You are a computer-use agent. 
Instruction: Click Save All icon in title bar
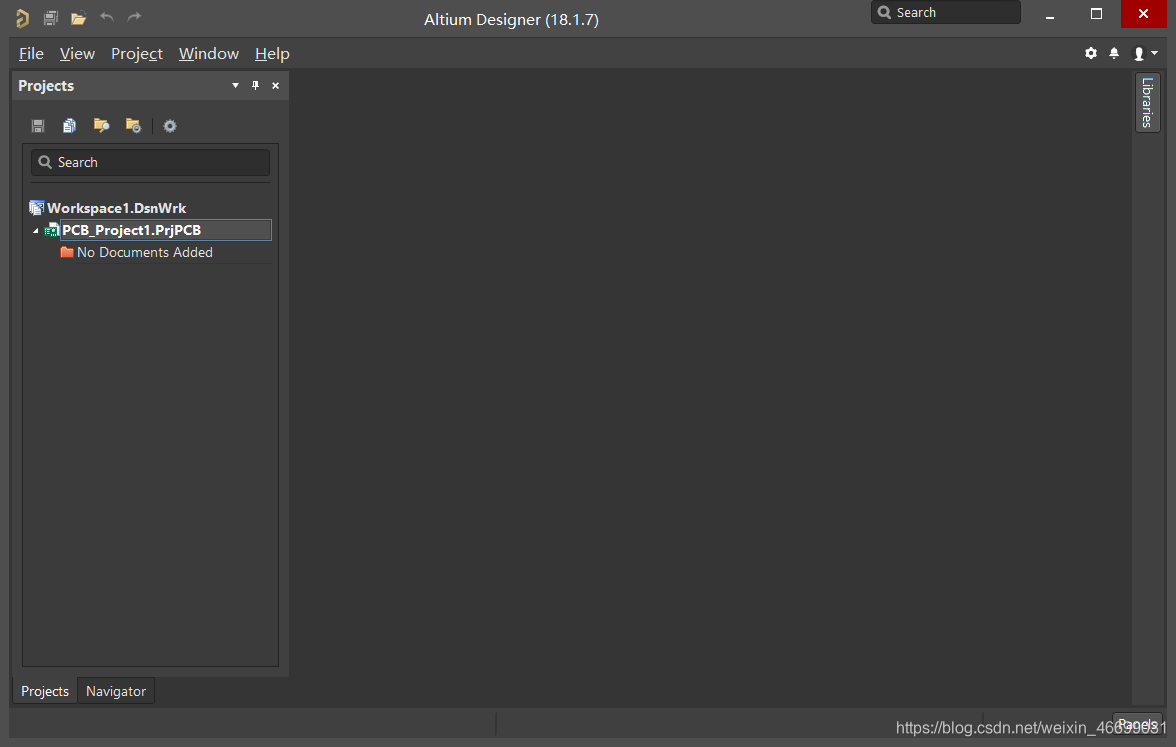point(51,17)
